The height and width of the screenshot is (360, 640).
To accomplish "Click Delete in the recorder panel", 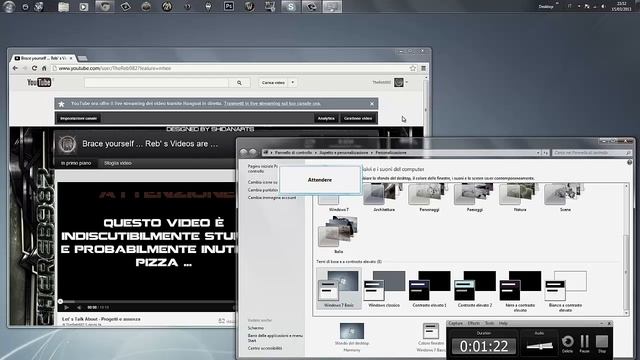I will point(567,344).
